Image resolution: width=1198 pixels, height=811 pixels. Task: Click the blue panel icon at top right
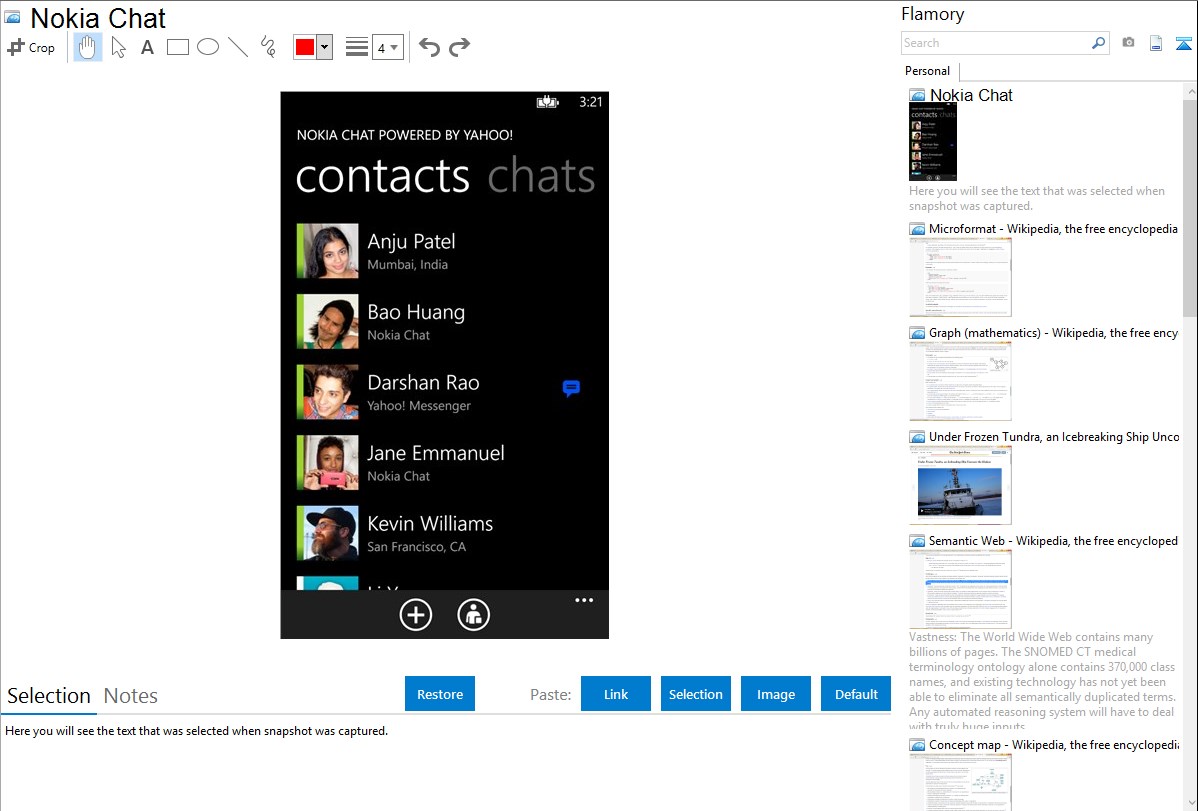[1183, 43]
